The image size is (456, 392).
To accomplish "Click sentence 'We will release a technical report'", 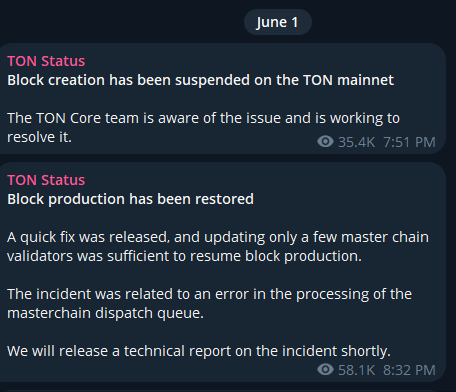I will pyautogui.click(x=199, y=351).
